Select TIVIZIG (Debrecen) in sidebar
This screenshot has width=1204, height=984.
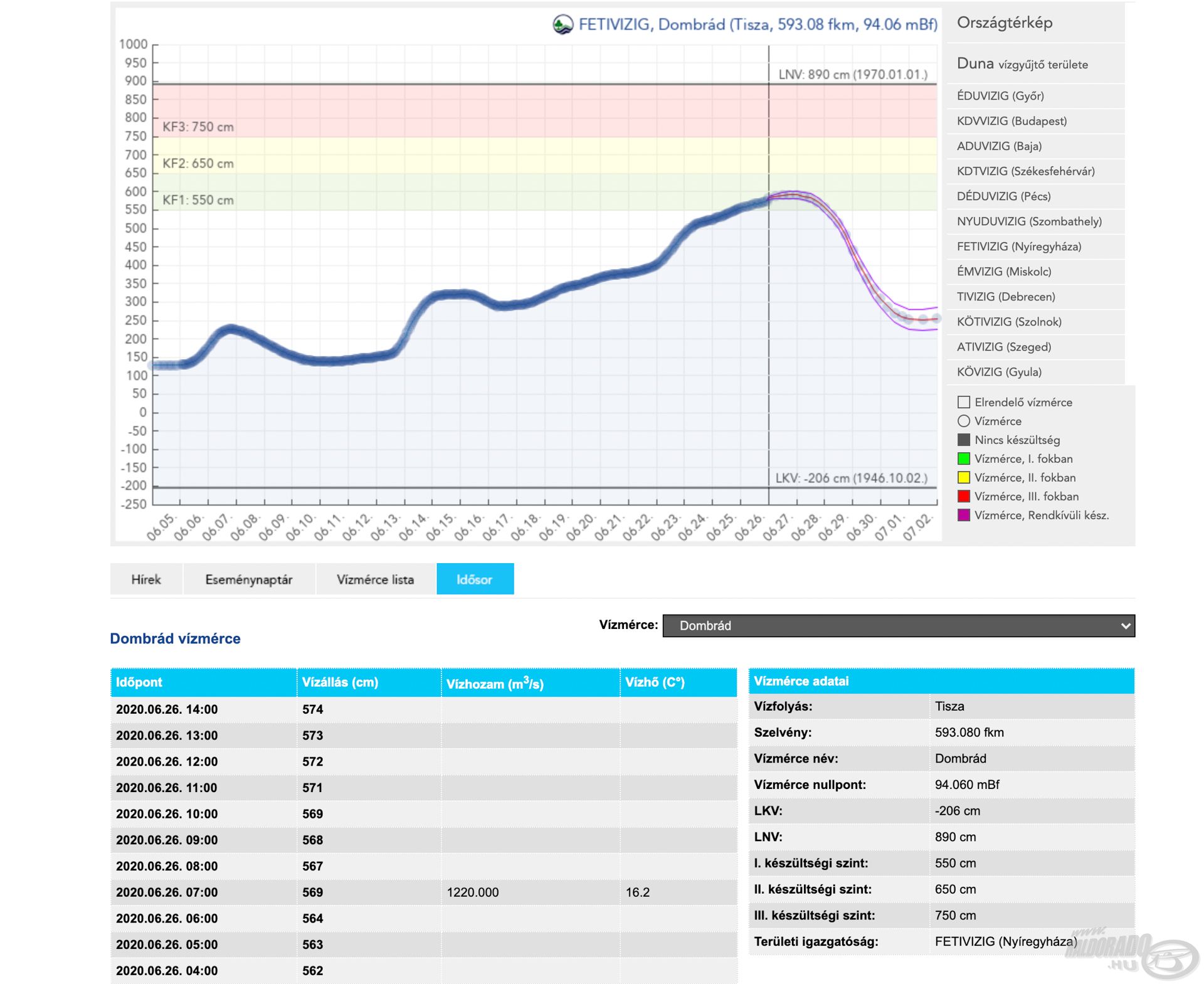[1006, 297]
